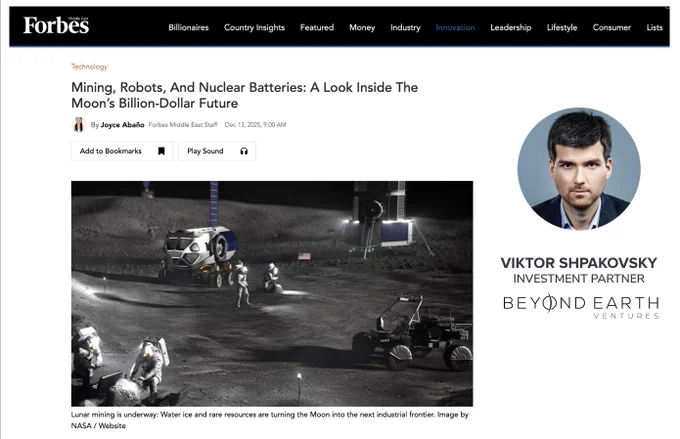Viewport: 680px width, 439px height.
Task: Click the Play Sound button
Action: (x=217, y=151)
